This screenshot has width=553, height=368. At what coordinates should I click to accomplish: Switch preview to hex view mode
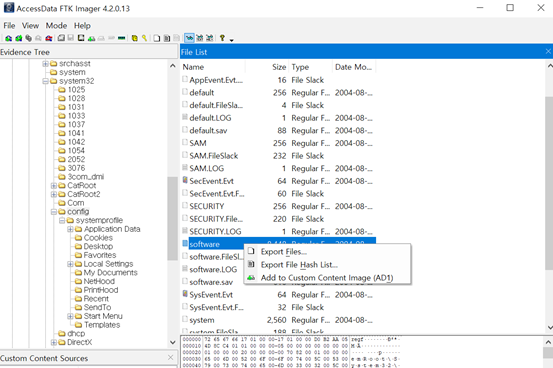pos(209,38)
